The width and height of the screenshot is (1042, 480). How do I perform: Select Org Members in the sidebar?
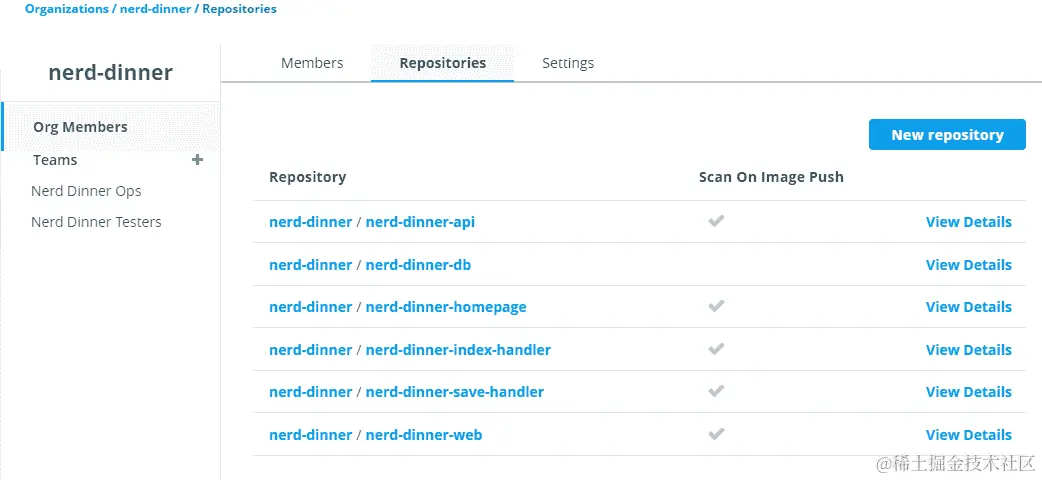(80, 127)
